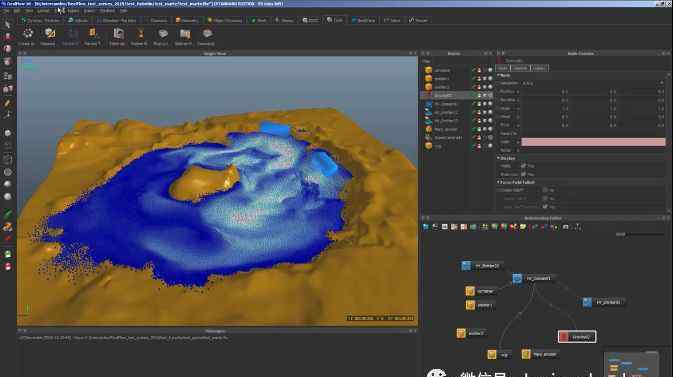This screenshot has height=377, width=673.
Task: Click the minimap thumbnail in Relationship Editor
Action: pos(631,364)
